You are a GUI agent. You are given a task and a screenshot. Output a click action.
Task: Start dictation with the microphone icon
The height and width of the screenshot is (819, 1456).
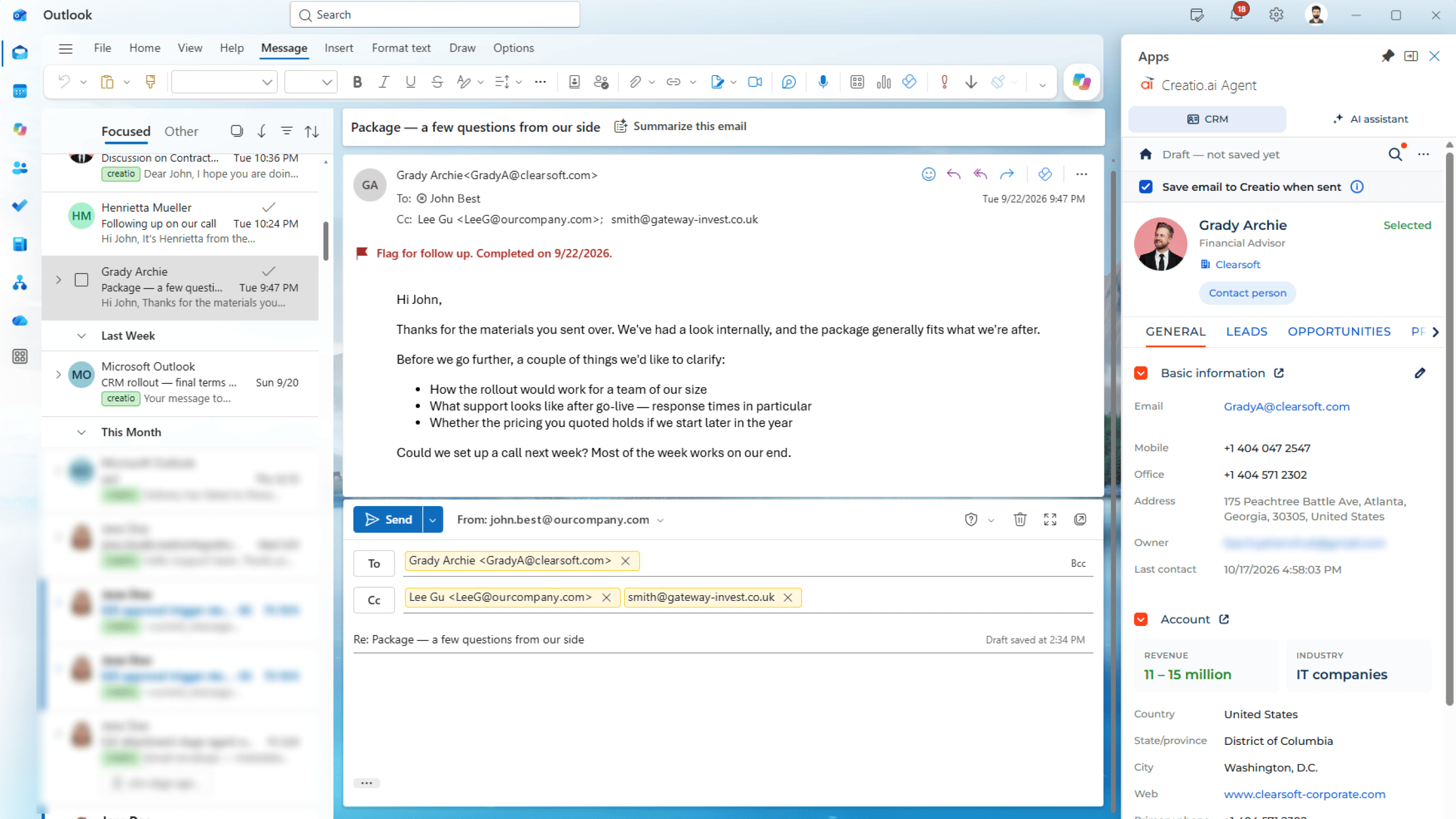823,82
